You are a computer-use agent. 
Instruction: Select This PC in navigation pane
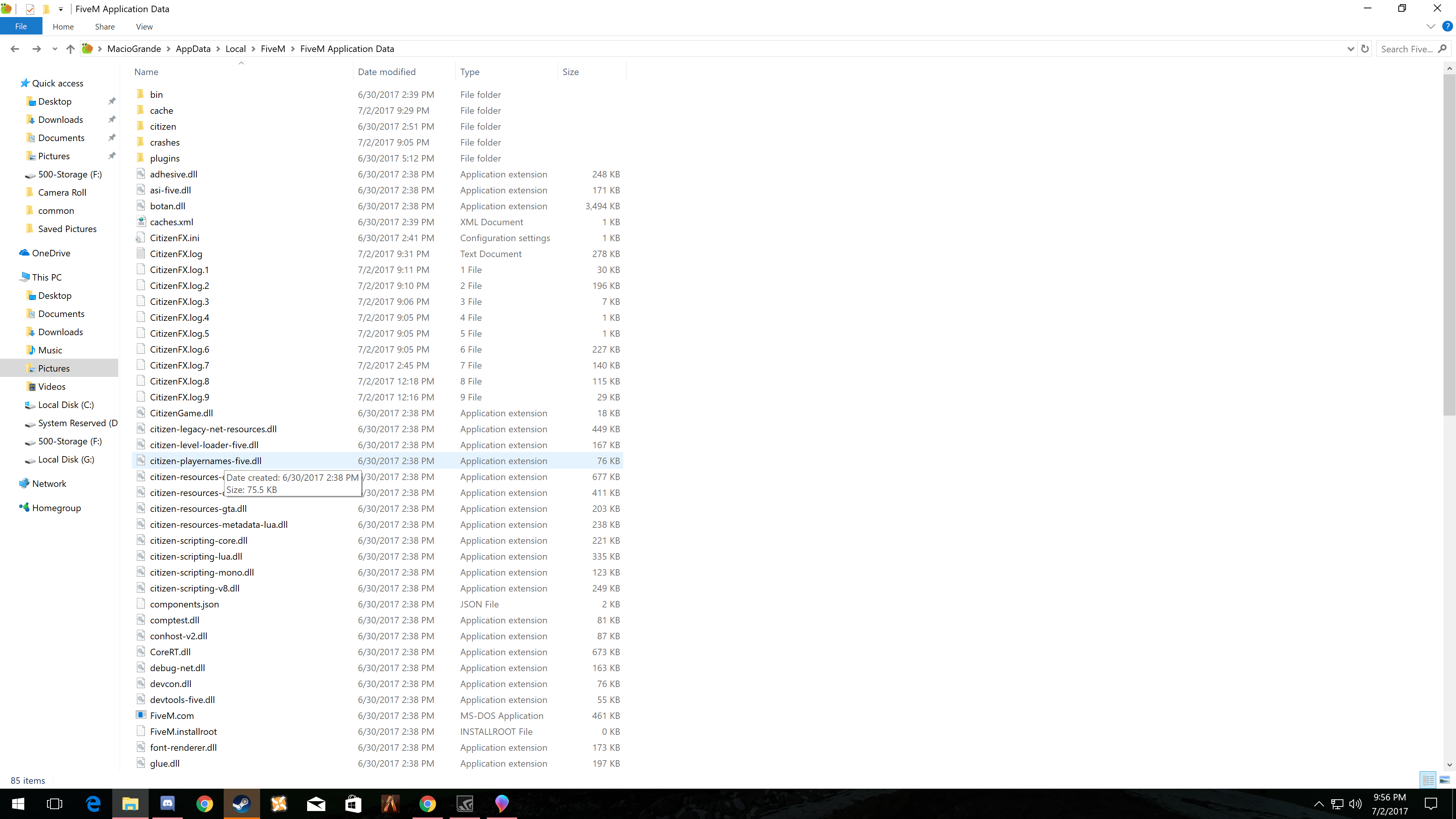pyautogui.click(x=47, y=278)
